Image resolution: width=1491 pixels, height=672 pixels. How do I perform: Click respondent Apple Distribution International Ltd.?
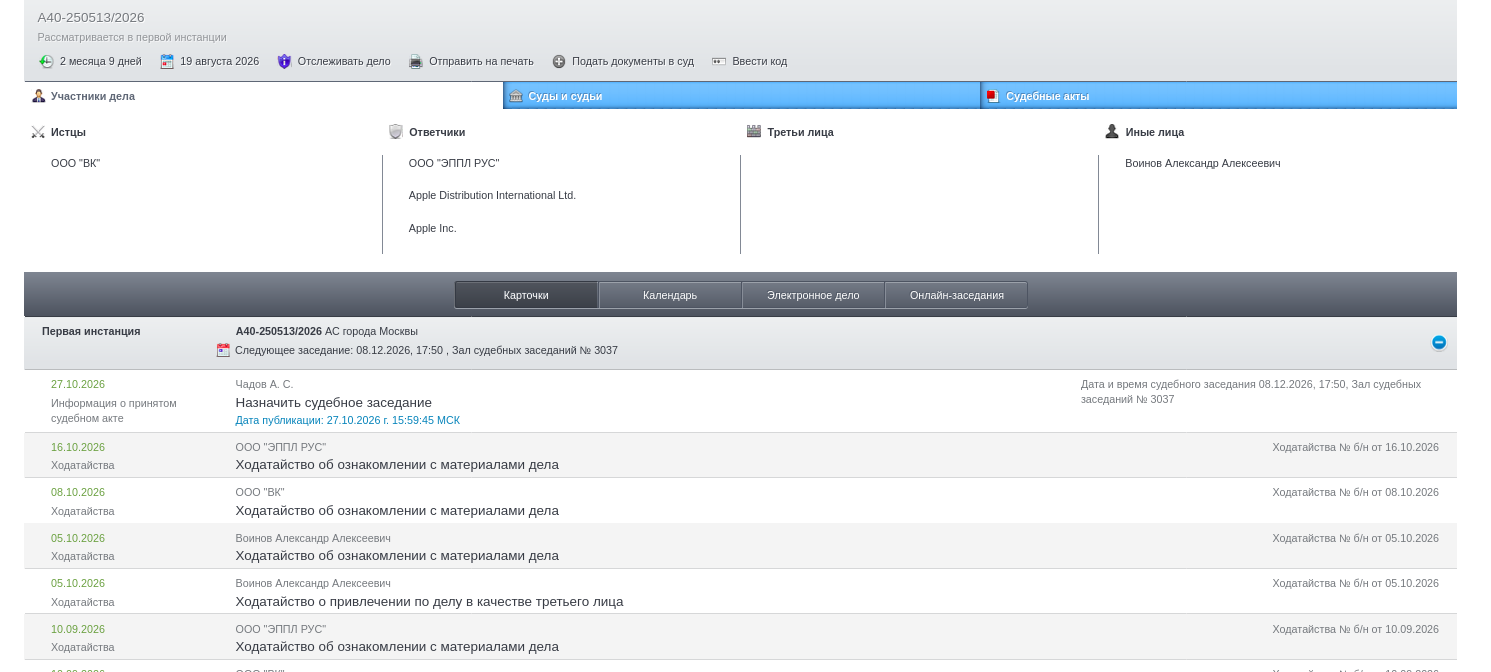click(x=492, y=195)
